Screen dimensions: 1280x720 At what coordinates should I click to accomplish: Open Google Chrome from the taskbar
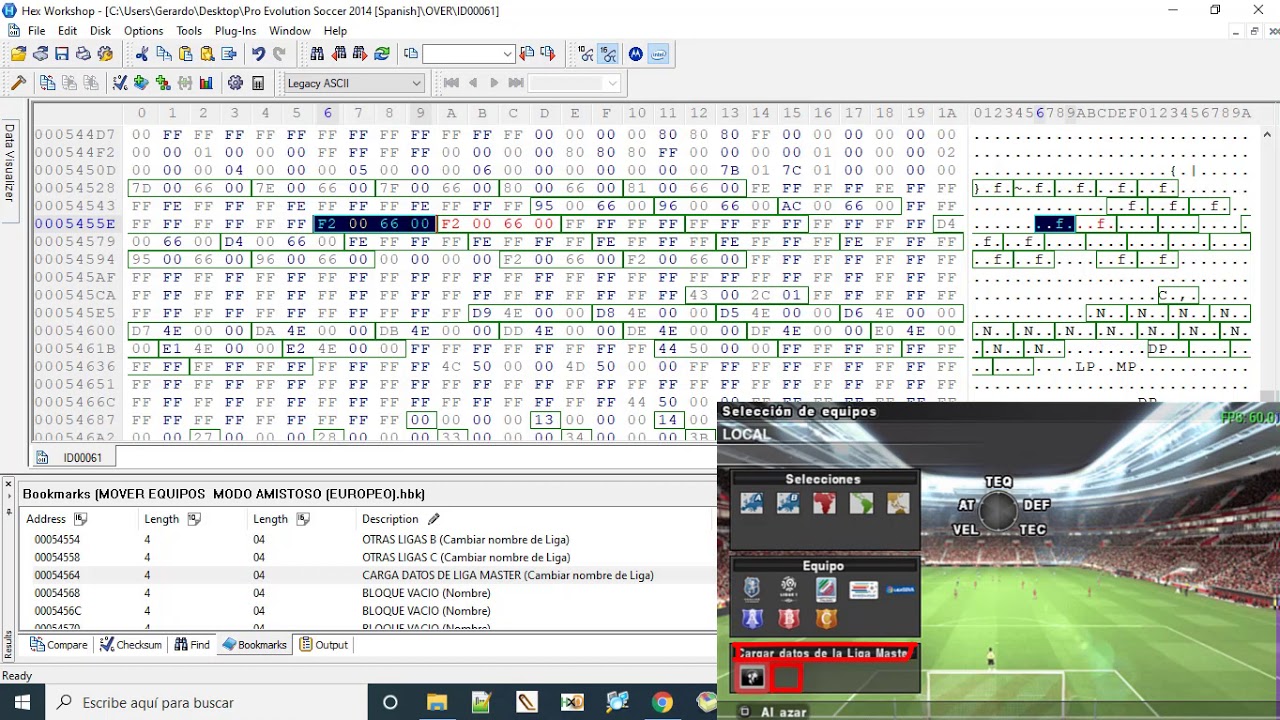[x=662, y=702]
